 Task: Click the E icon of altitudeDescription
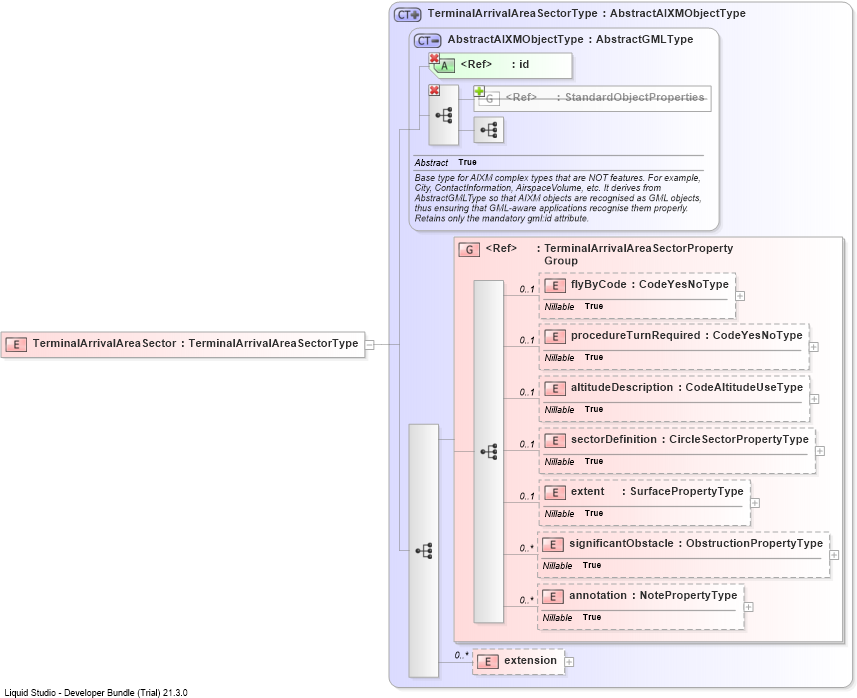(x=555, y=389)
